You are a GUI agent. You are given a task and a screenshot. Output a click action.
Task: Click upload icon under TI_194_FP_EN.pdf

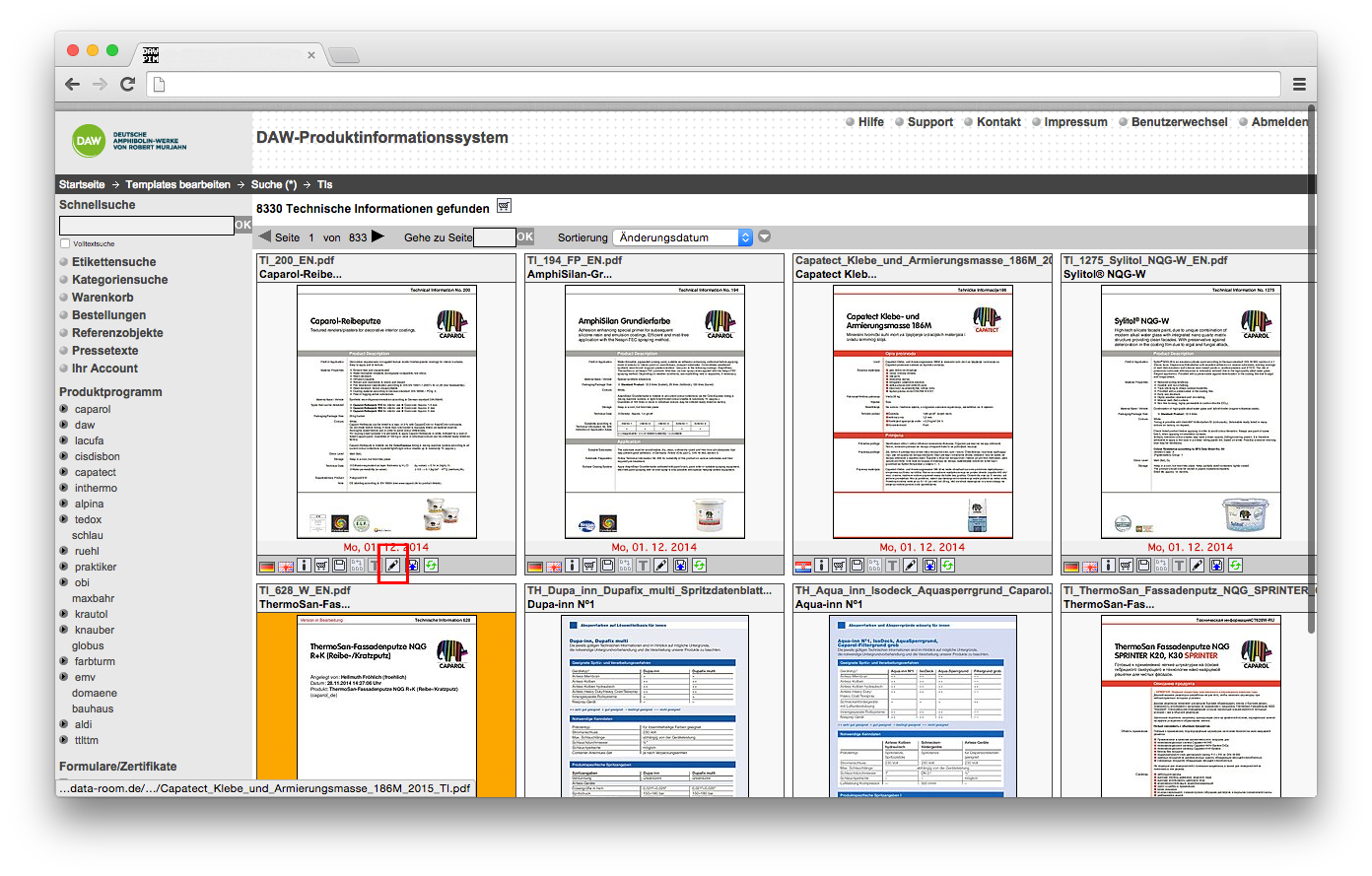pos(680,566)
